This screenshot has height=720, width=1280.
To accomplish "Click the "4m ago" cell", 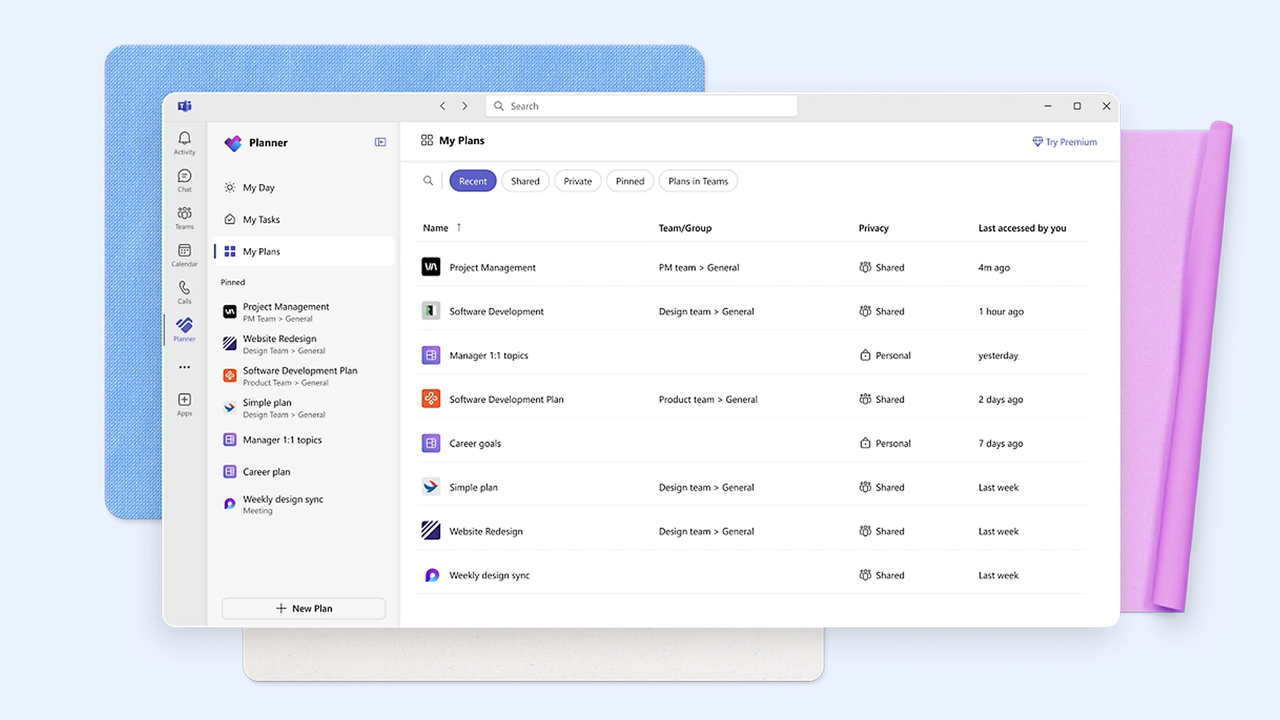I will tap(994, 268).
